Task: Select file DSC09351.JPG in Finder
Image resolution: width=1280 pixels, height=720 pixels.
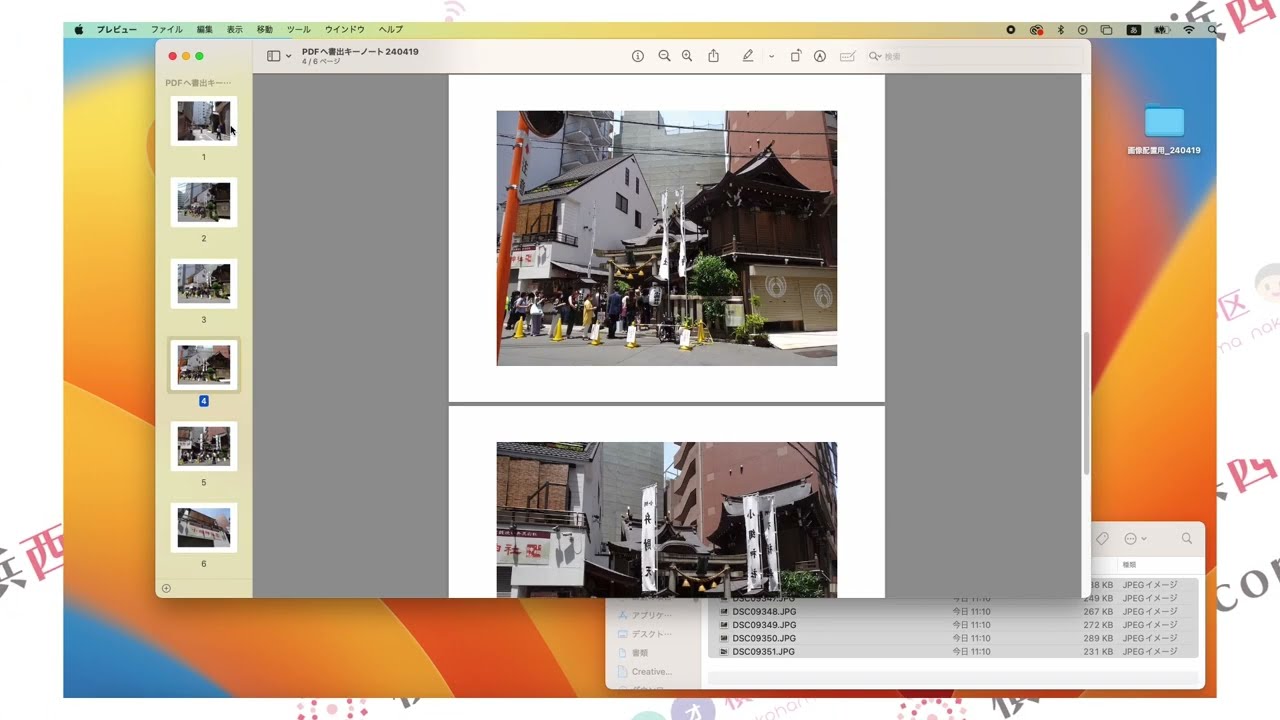Action: [764, 652]
